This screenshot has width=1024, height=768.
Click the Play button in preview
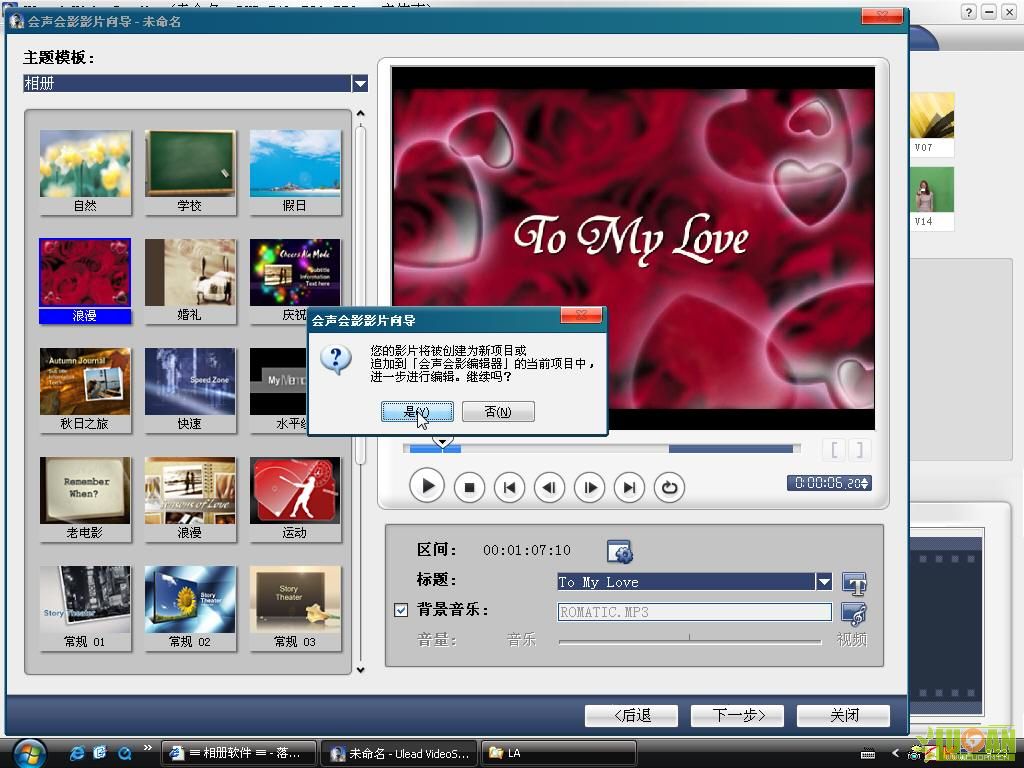click(x=427, y=487)
